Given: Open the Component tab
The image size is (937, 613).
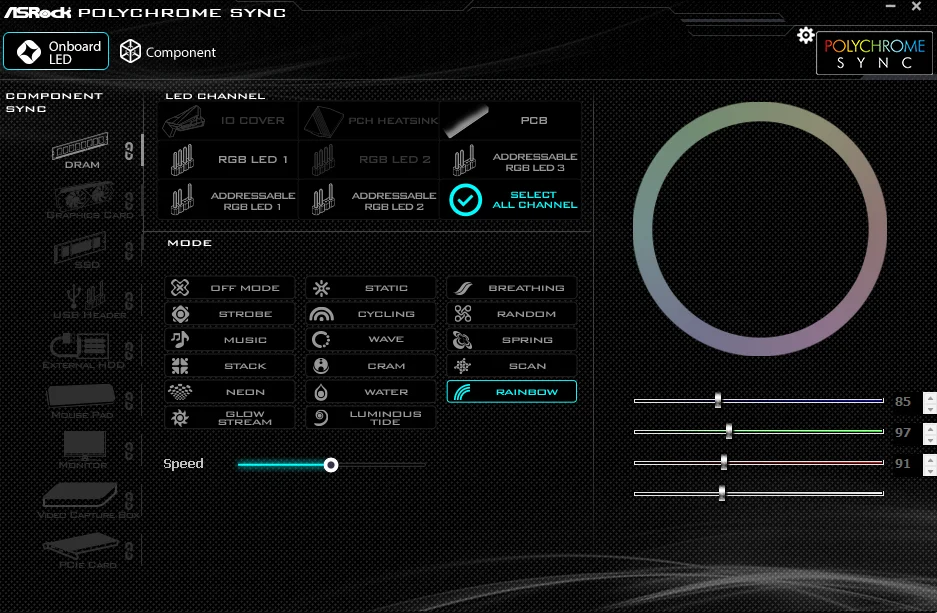Looking at the screenshot, I should pos(167,52).
